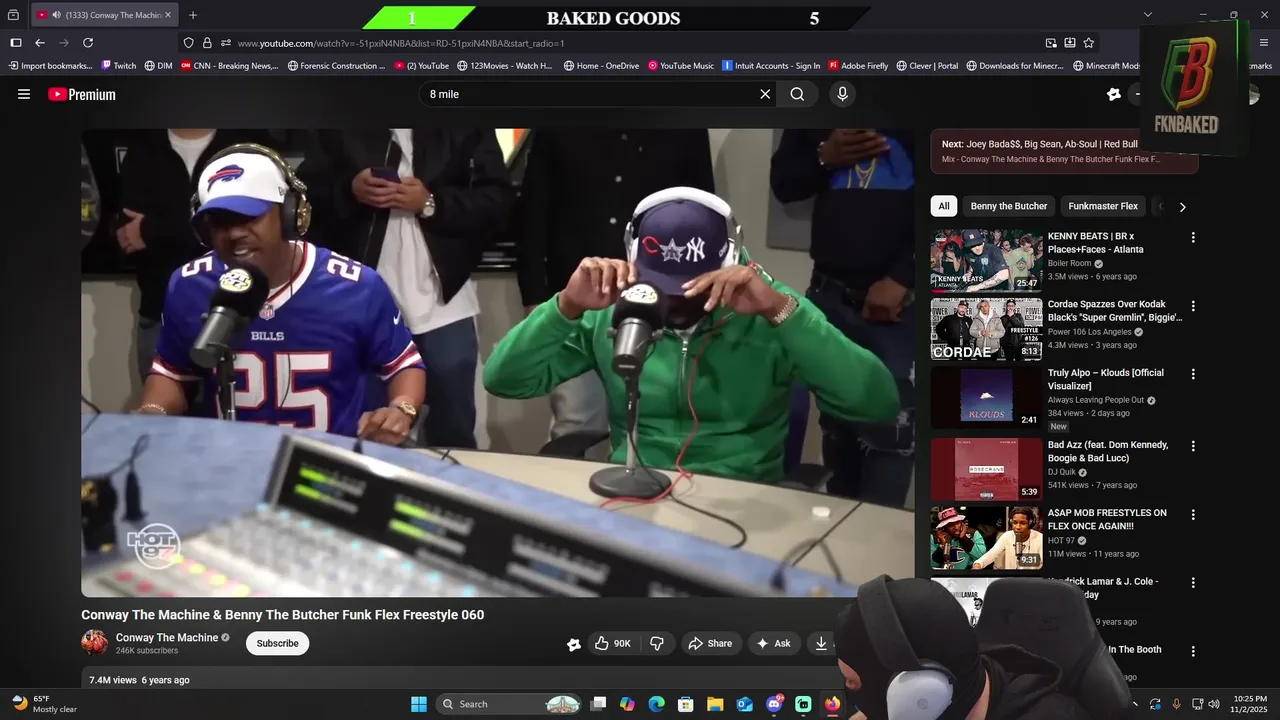Open the Klouds visualizer thumbnail
This screenshot has height=720, width=1280.
click(x=987, y=397)
